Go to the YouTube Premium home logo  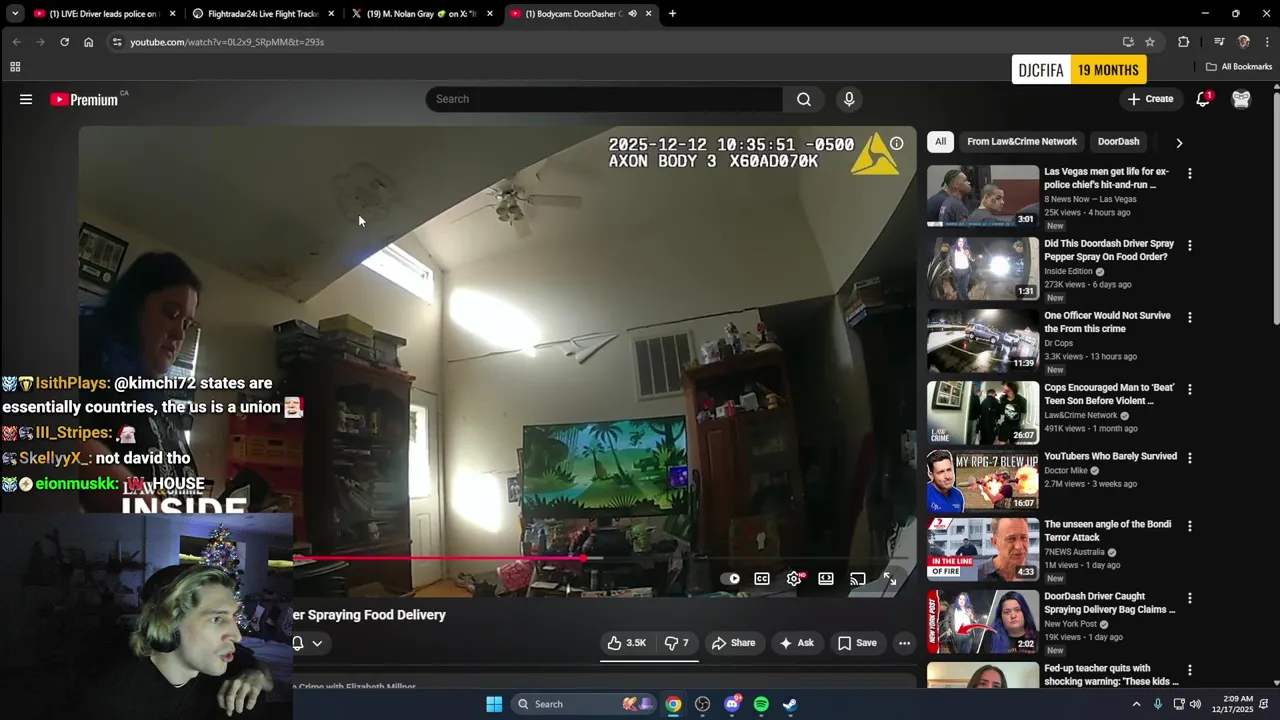(84, 99)
